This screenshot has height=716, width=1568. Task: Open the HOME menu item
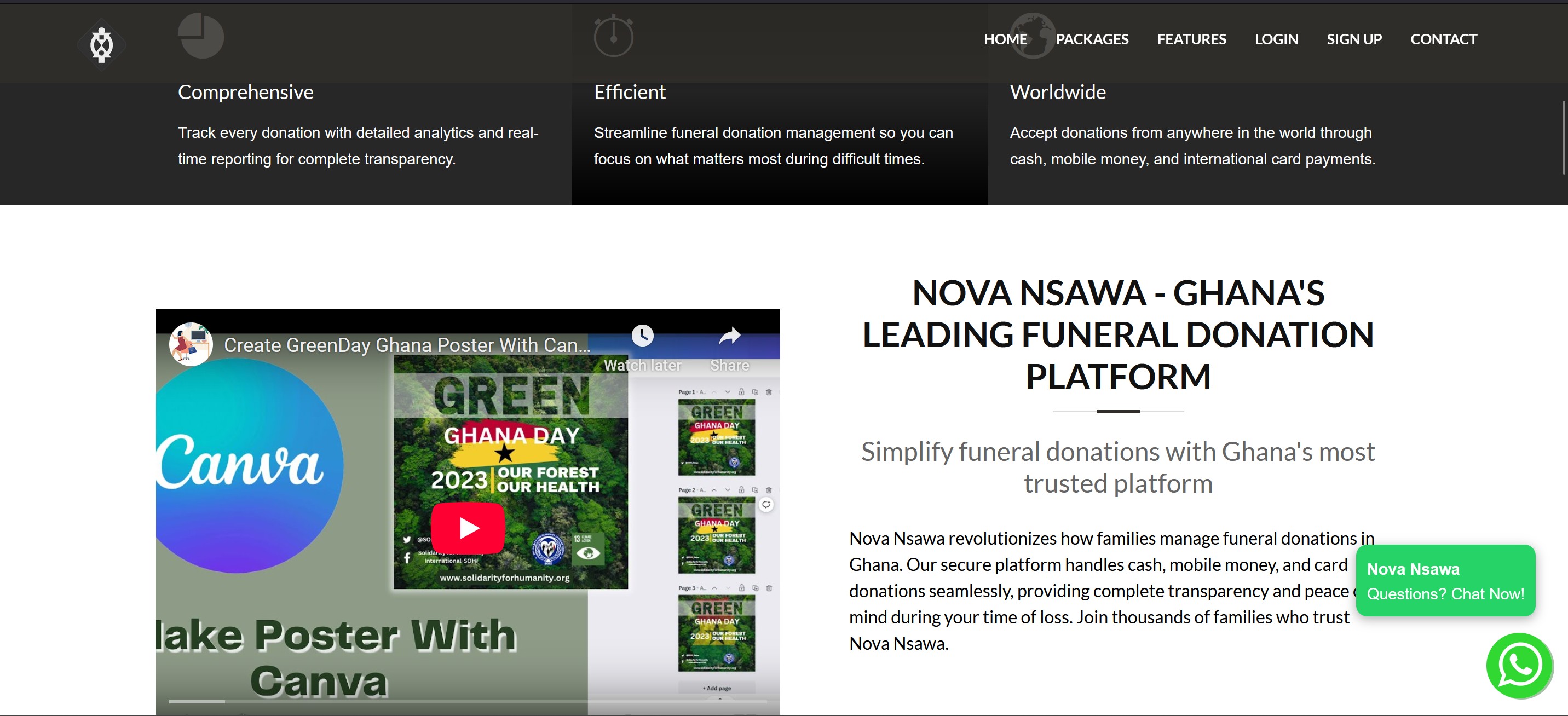[x=1005, y=39]
